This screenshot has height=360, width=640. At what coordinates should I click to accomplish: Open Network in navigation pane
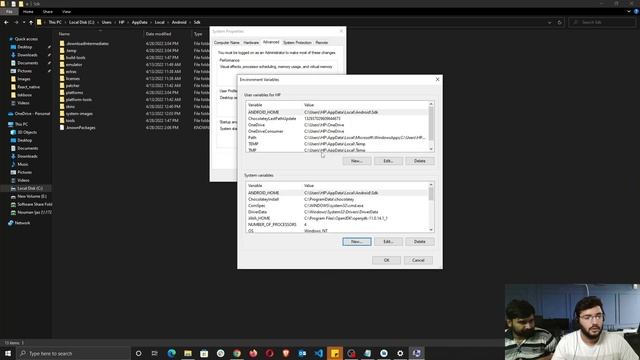pos(22,223)
